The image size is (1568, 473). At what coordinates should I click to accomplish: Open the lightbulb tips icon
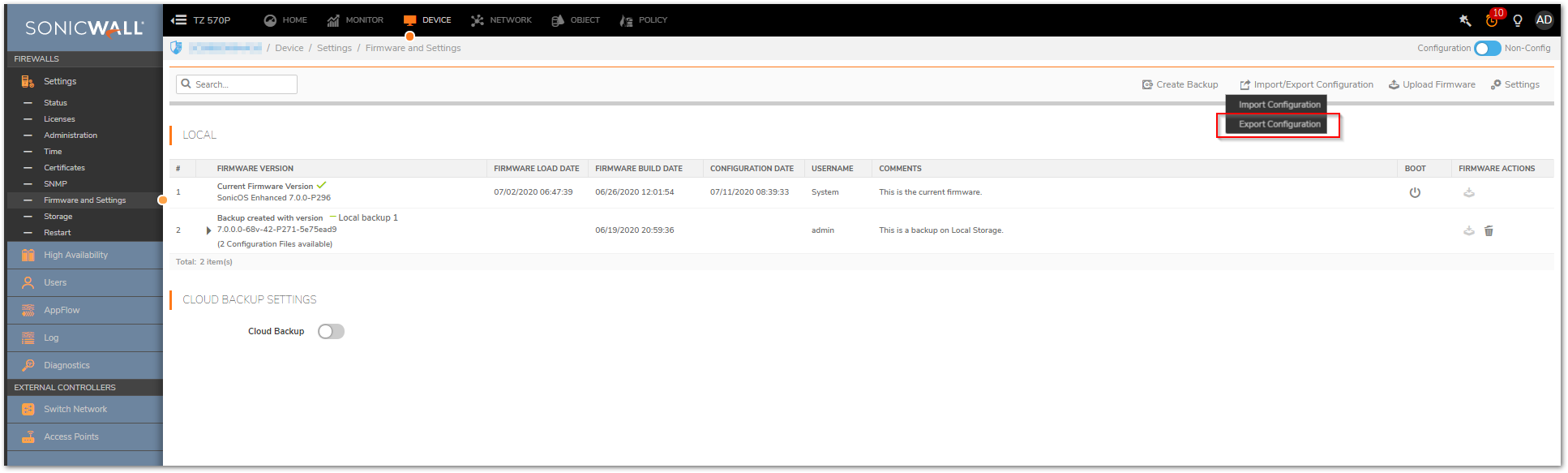1518,20
